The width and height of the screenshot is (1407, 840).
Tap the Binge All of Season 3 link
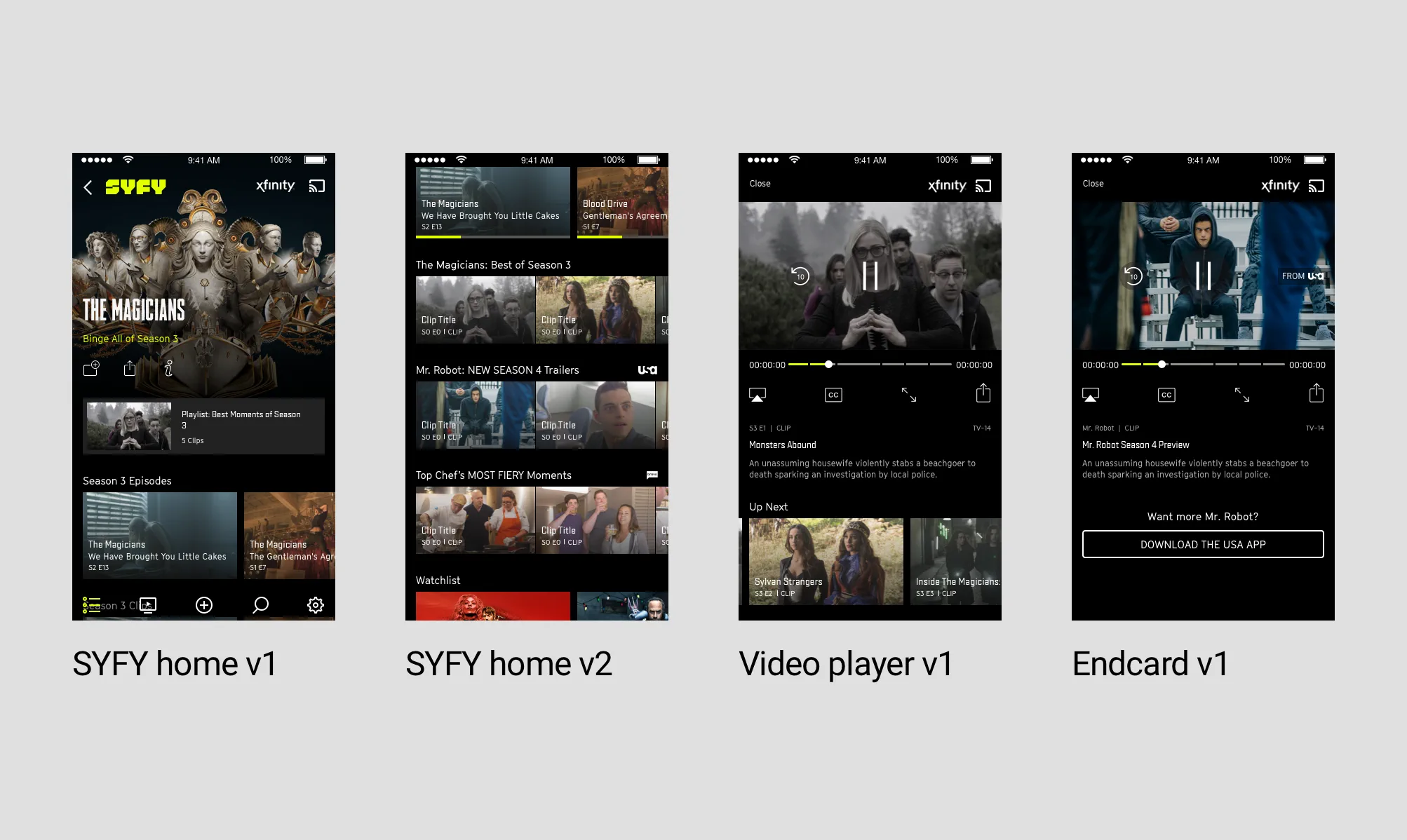click(x=130, y=339)
